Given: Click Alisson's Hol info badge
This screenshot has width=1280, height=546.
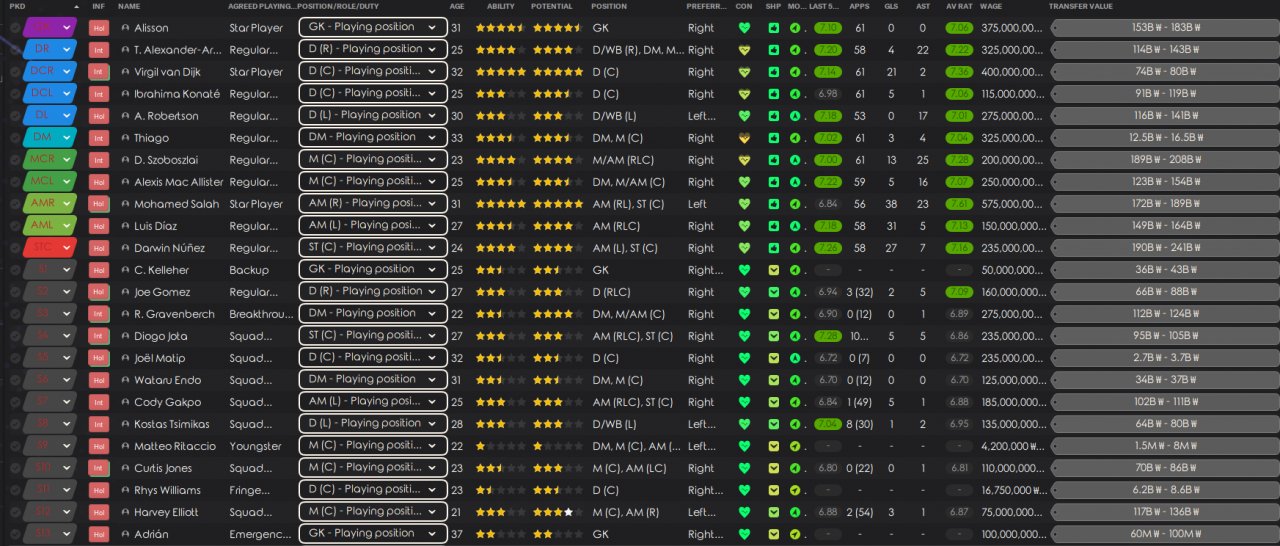Looking at the screenshot, I should [x=99, y=28].
